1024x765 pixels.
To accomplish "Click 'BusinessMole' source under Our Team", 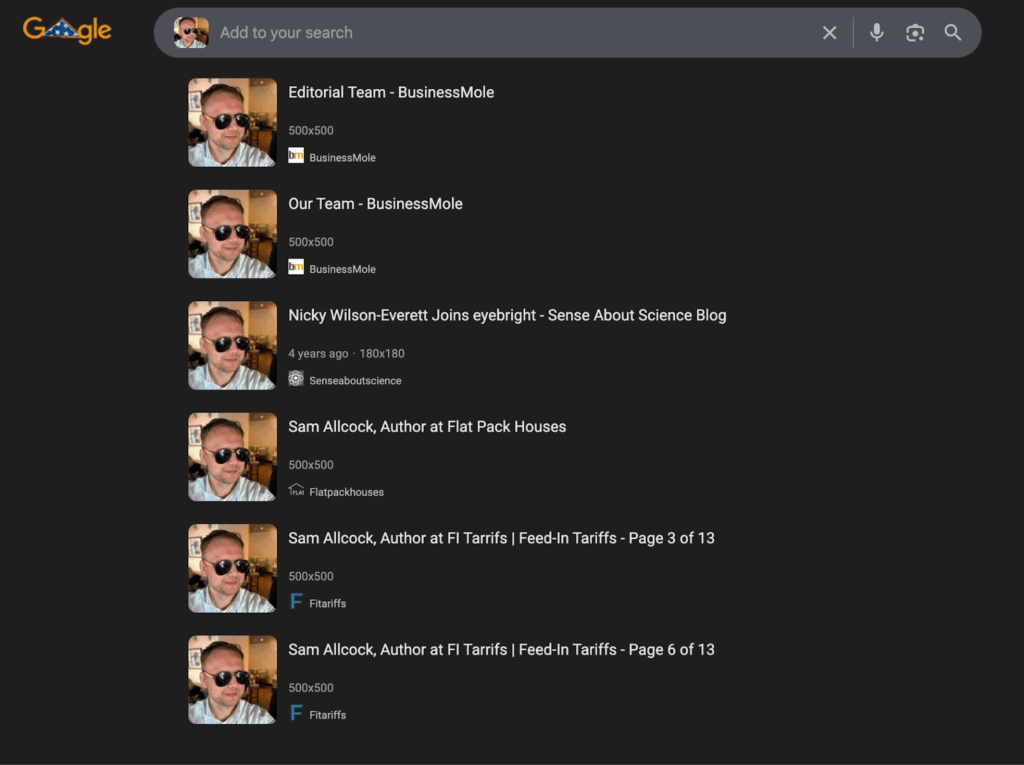I will pos(342,269).
